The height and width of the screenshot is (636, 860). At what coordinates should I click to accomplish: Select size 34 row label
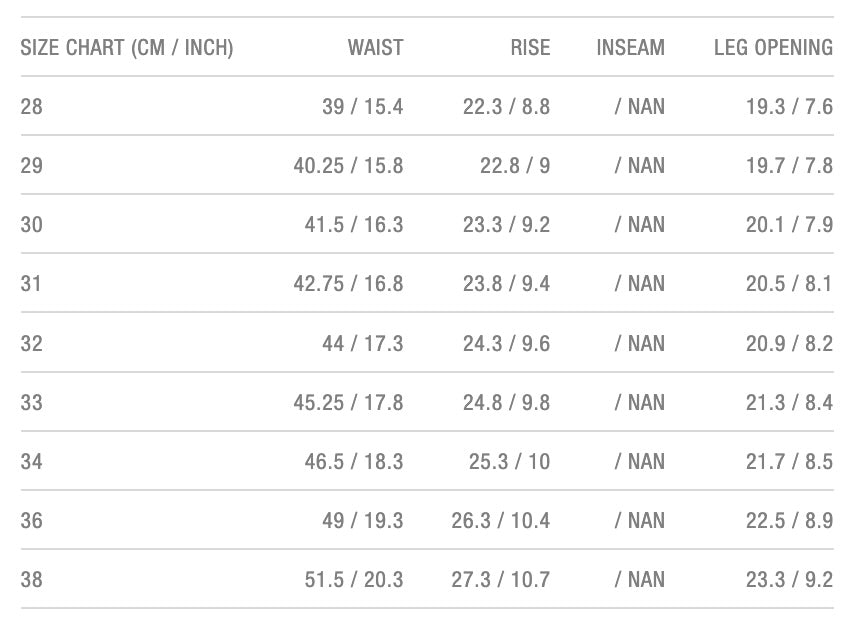click(32, 461)
